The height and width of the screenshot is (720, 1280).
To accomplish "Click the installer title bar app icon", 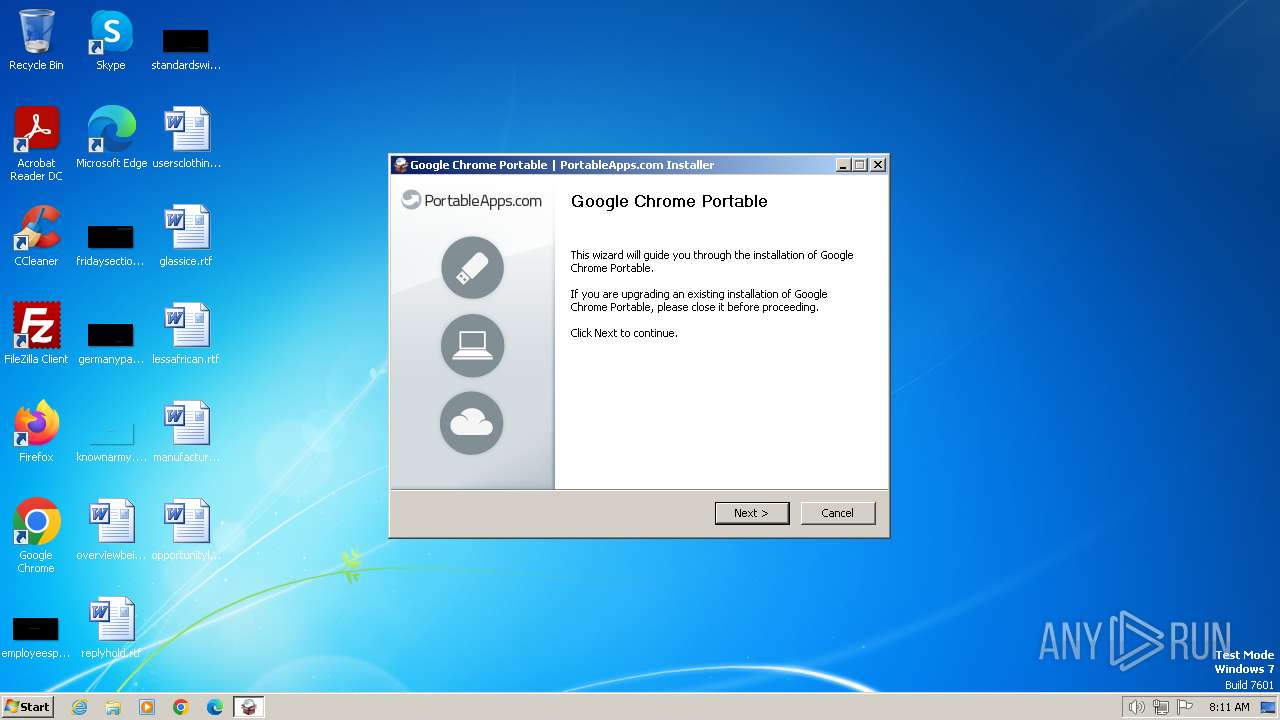I will (x=401, y=165).
